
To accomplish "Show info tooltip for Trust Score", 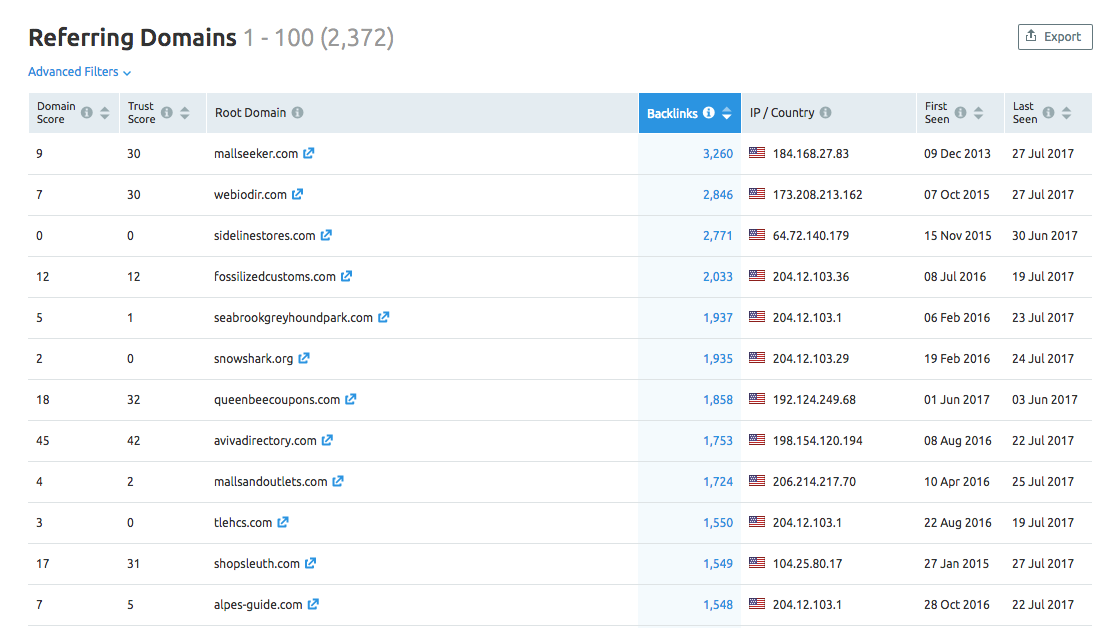I will click(167, 113).
